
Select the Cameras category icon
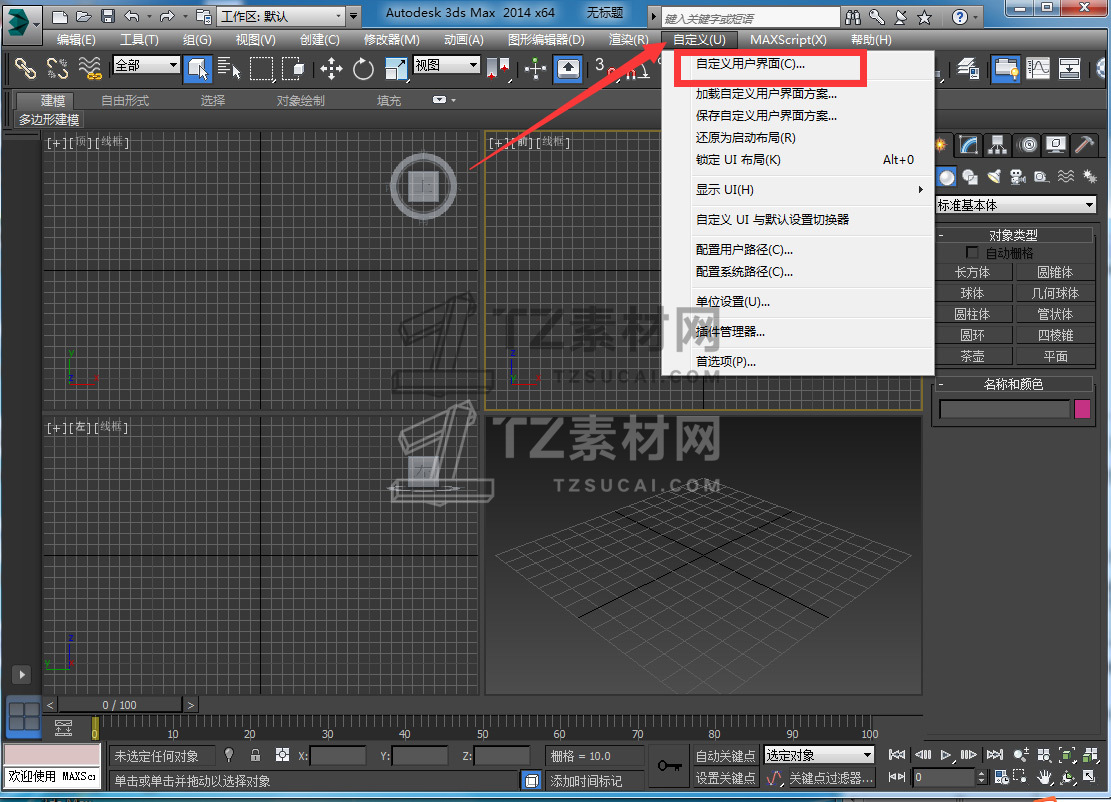tap(1017, 176)
